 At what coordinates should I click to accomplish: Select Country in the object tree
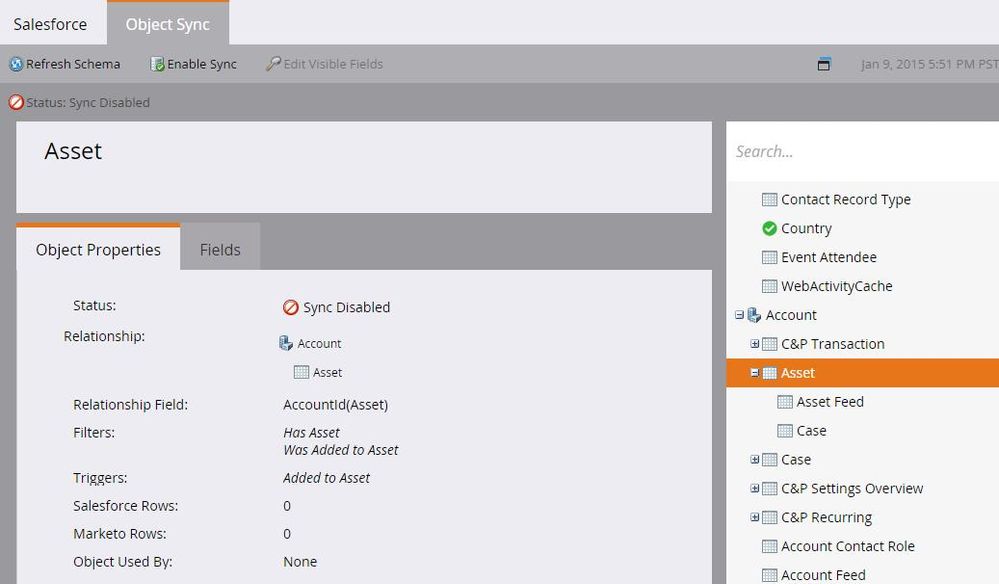[806, 228]
